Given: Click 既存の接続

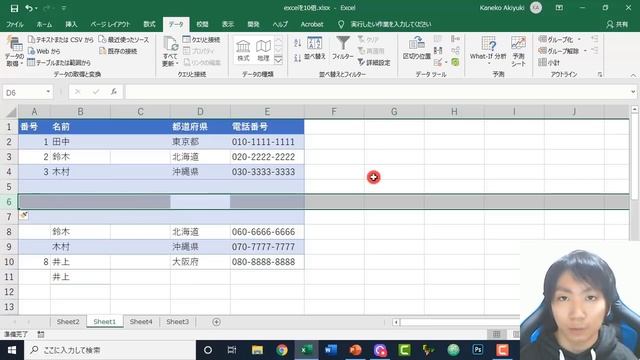Looking at the screenshot, I should tap(118, 51).
